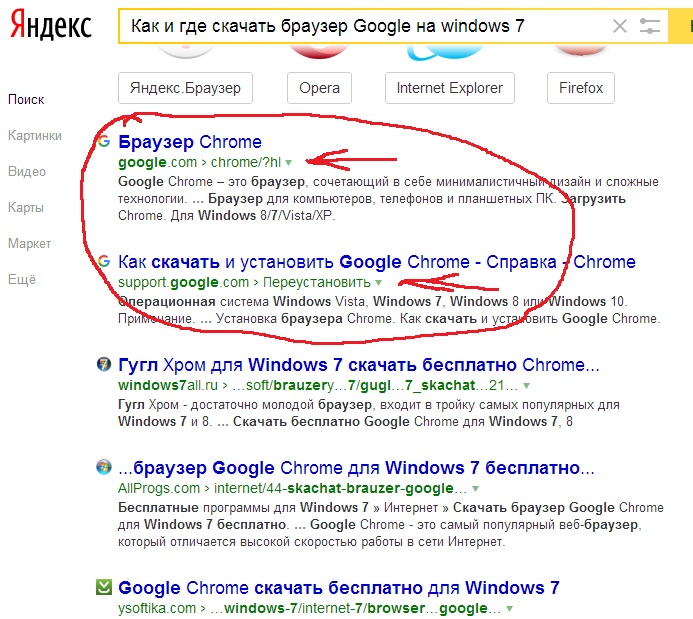Expand the arrow after support.google.com Переустановить
The width and height of the screenshot is (693, 619).
tap(378, 283)
